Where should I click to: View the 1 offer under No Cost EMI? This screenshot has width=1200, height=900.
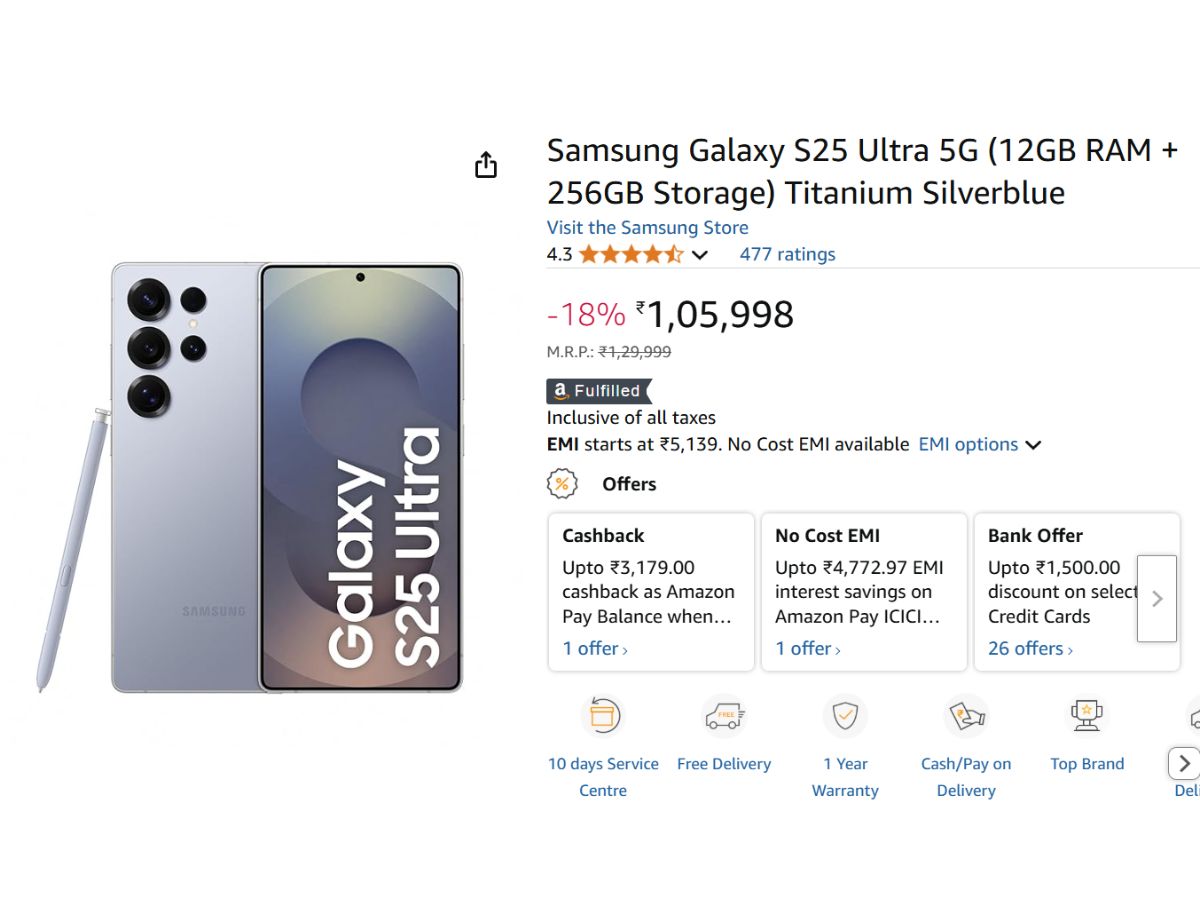click(x=808, y=648)
